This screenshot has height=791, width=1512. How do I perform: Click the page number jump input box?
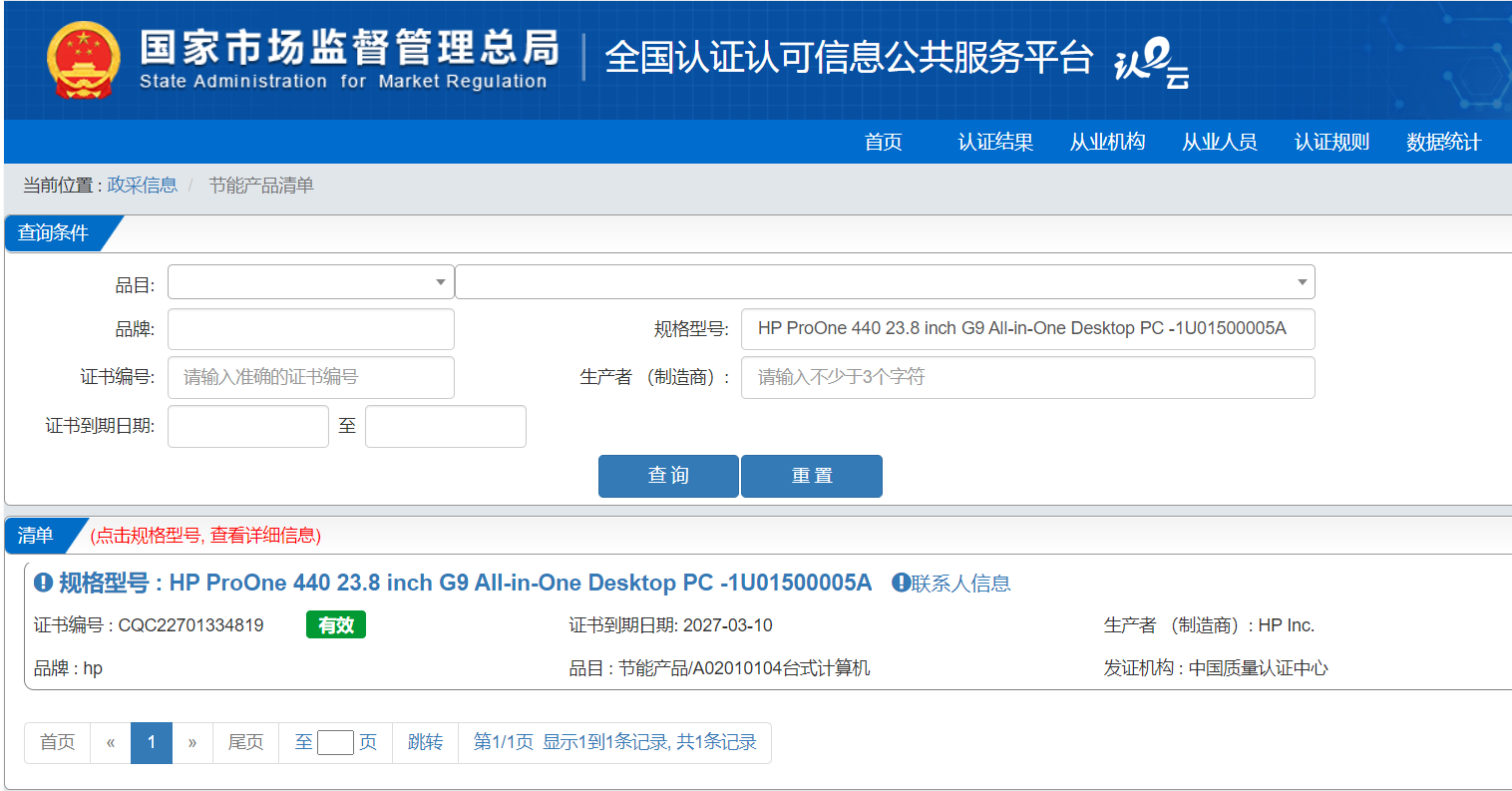pos(335,742)
